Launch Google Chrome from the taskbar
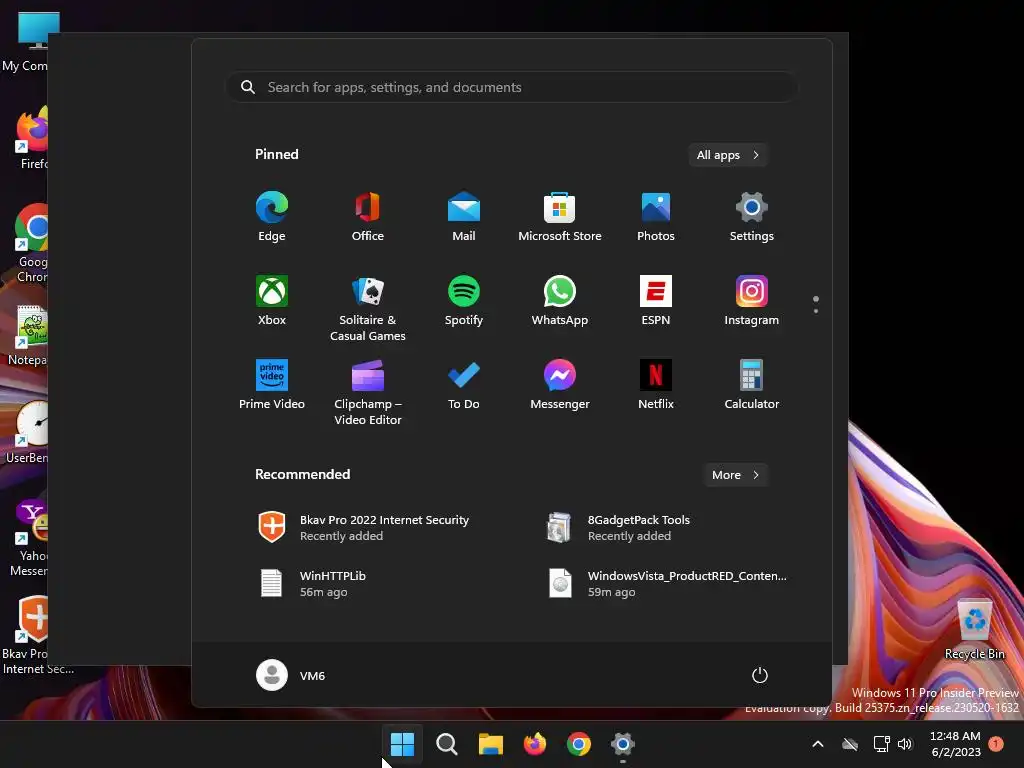 click(579, 744)
